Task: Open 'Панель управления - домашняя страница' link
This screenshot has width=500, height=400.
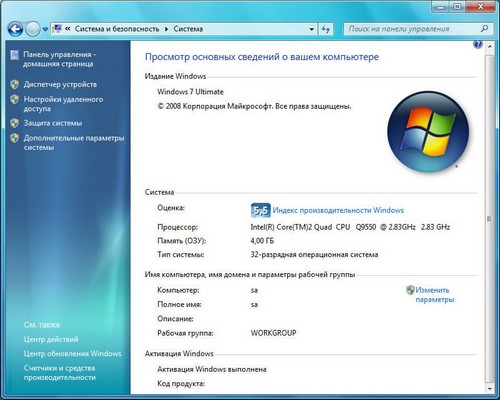Action: click(x=59, y=59)
